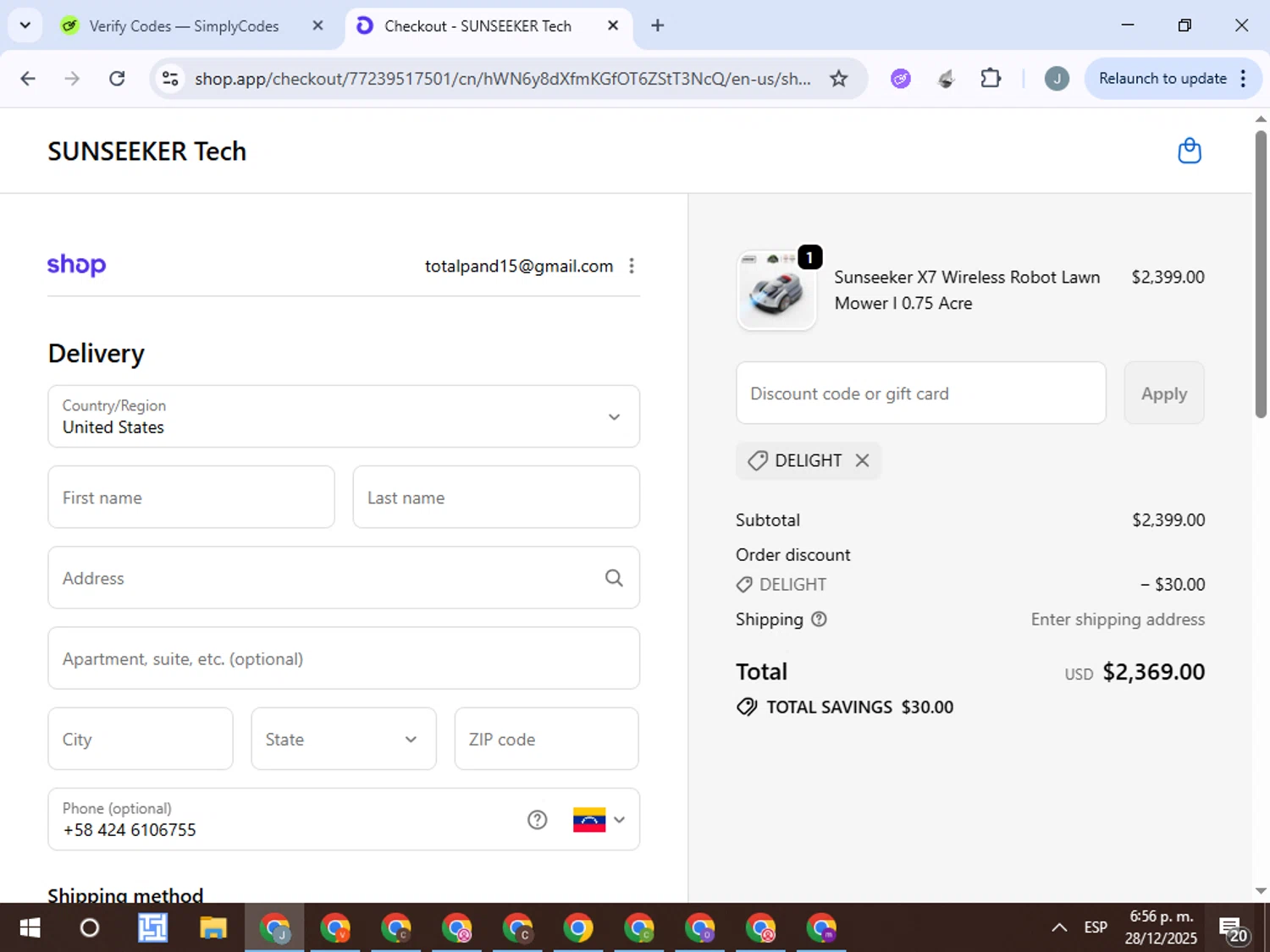This screenshot has width=1270, height=952.
Task: Click the Apartment, suite, etc. field
Action: click(344, 658)
